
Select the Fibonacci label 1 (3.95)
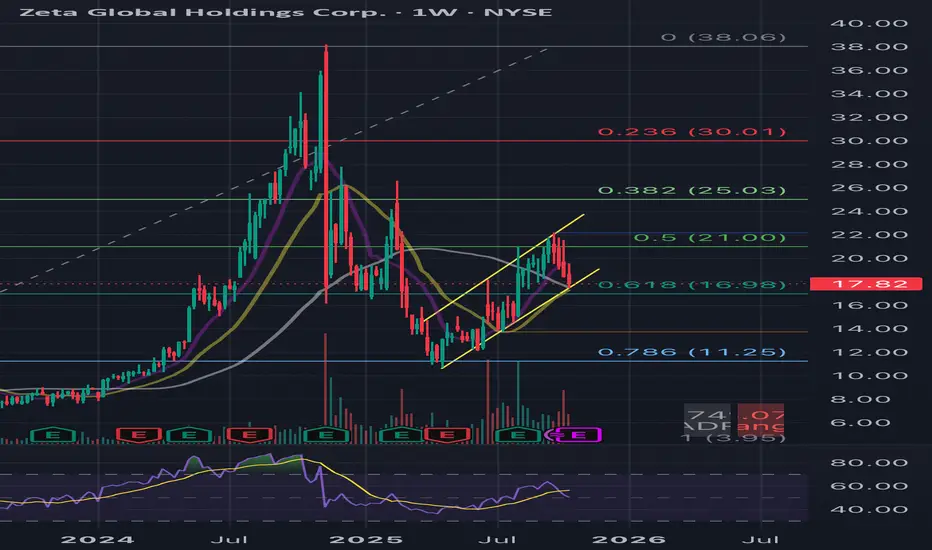click(733, 438)
